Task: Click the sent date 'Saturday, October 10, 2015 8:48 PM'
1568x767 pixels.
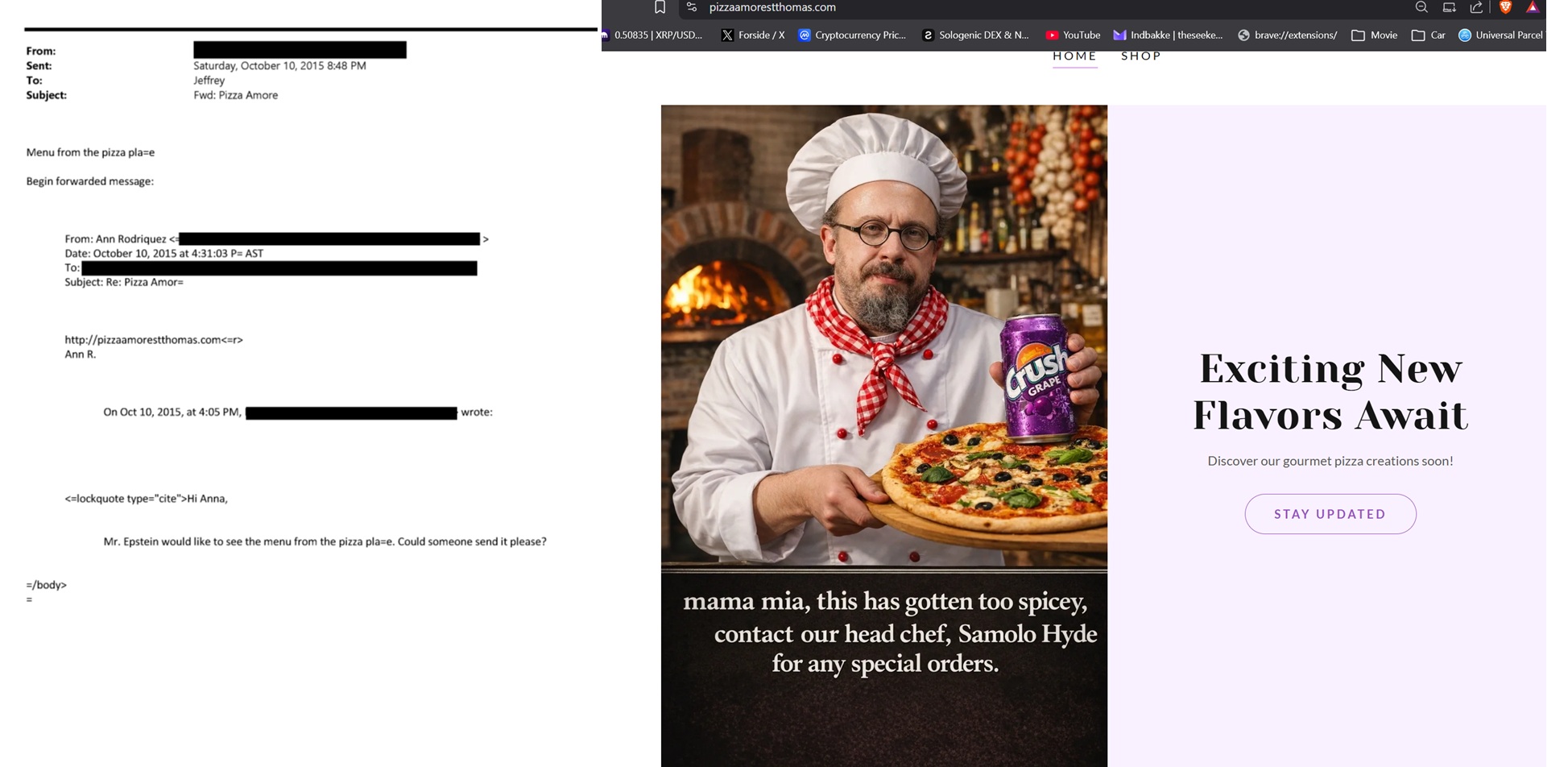Action: 279,66
